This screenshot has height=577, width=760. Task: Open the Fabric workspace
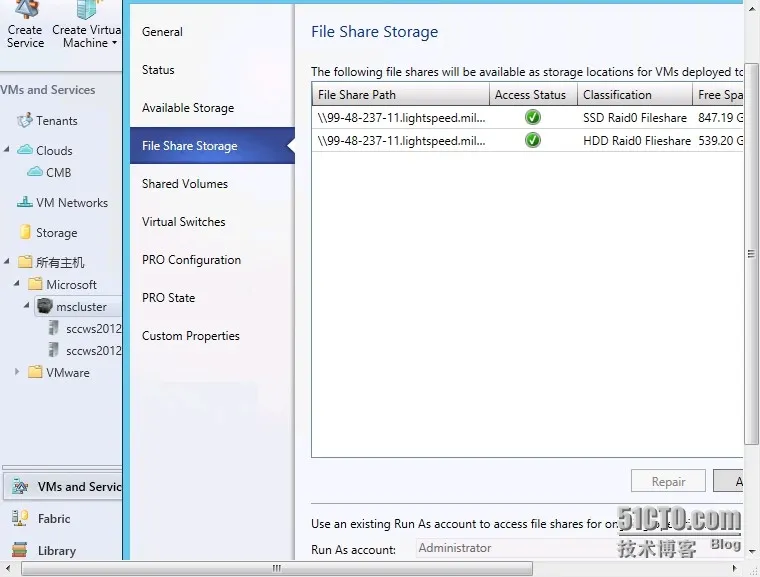(x=54, y=519)
